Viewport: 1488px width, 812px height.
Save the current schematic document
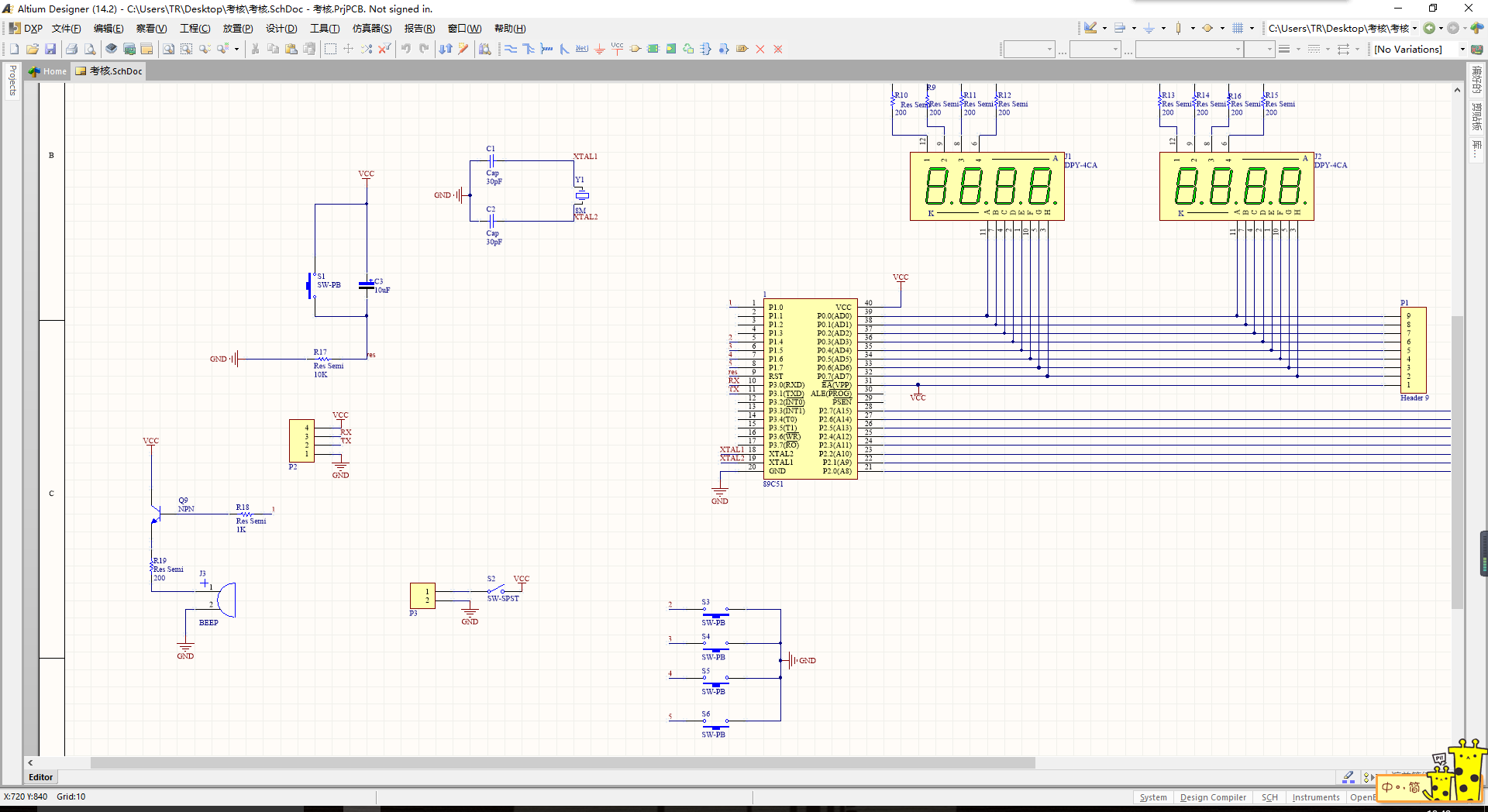click(x=50, y=49)
